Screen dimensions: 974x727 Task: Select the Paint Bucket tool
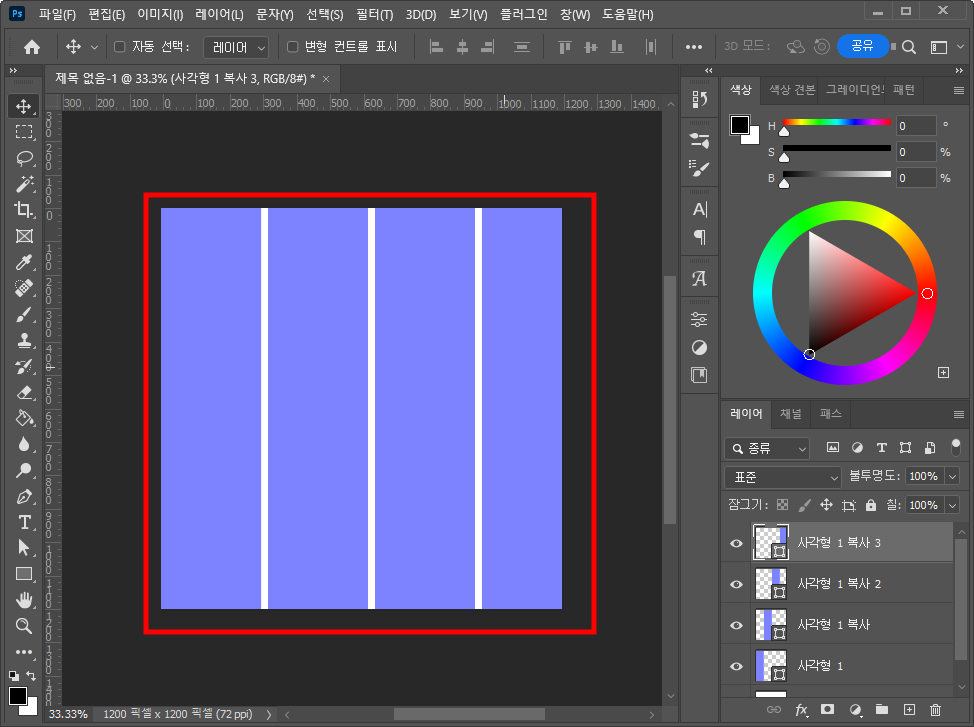[x=24, y=418]
